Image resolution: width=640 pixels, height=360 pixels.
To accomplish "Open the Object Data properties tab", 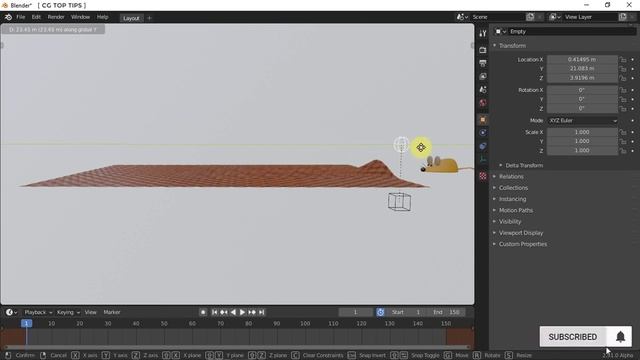I will click(x=483, y=159).
